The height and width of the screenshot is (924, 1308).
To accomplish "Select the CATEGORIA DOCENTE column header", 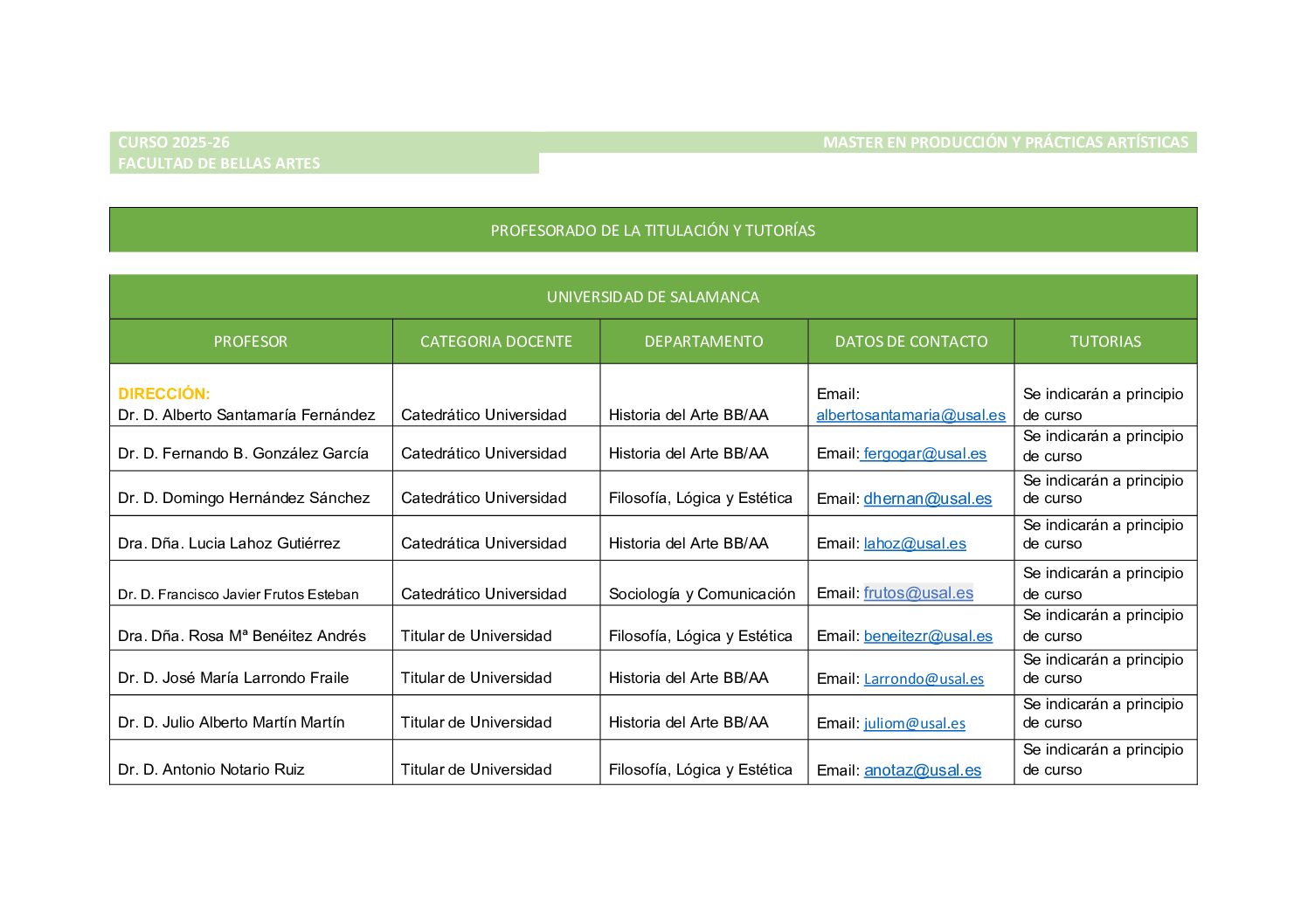I will (496, 341).
